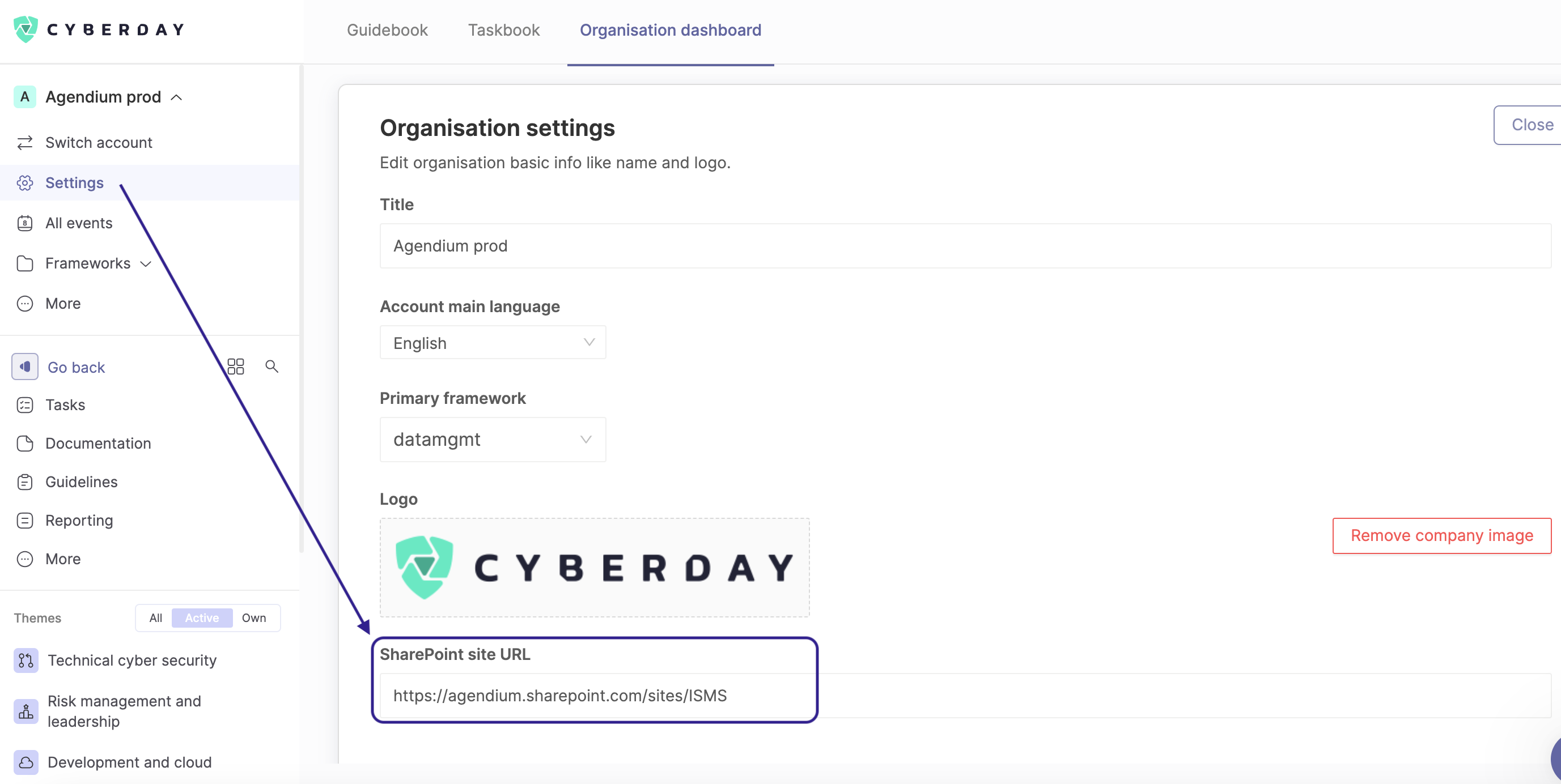Expand the Frameworks chevron
This screenshot has width=1561, height=784.
pyautogui.click(x=146, y=264)
